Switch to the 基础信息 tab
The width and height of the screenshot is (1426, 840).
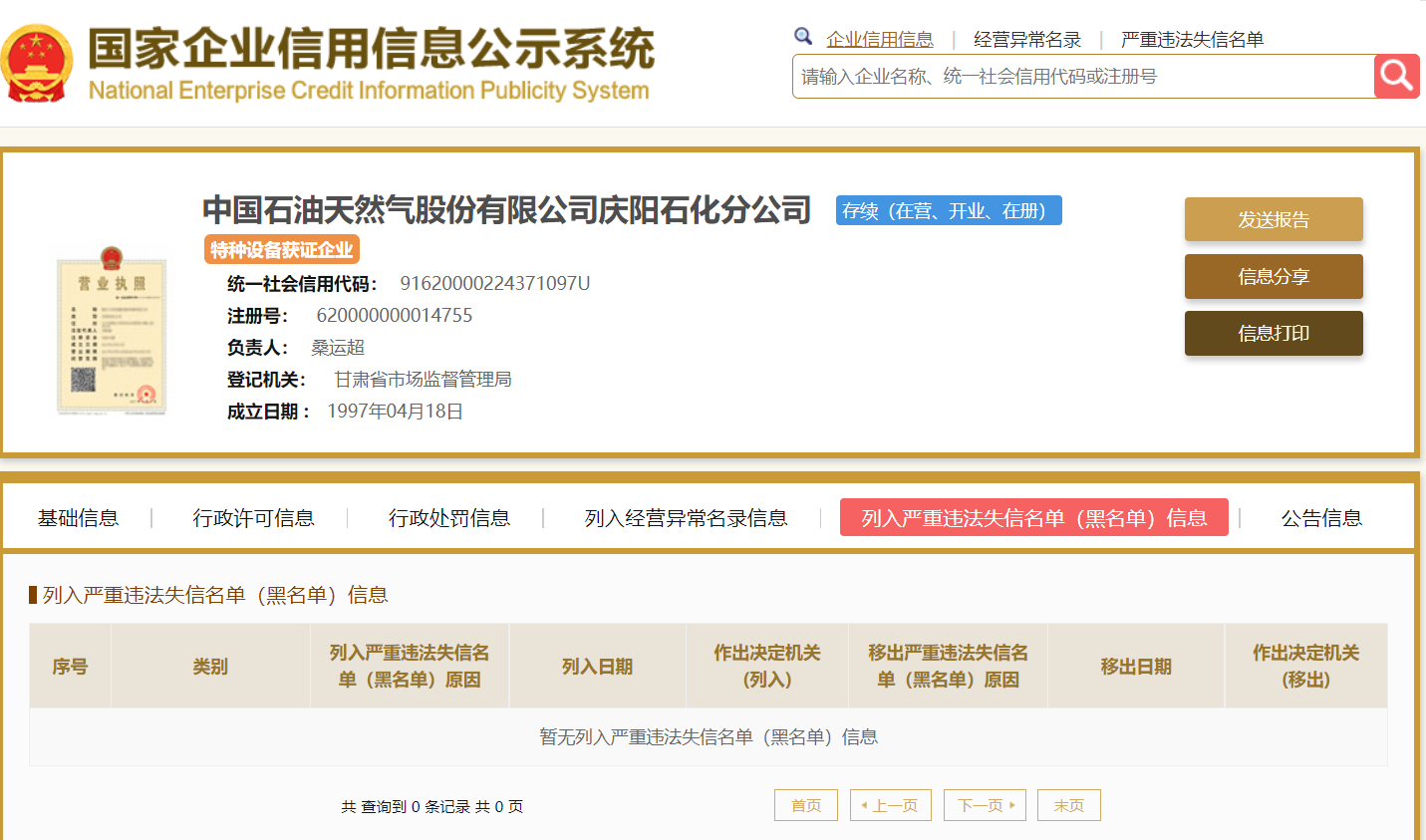(x=78, y=518)
